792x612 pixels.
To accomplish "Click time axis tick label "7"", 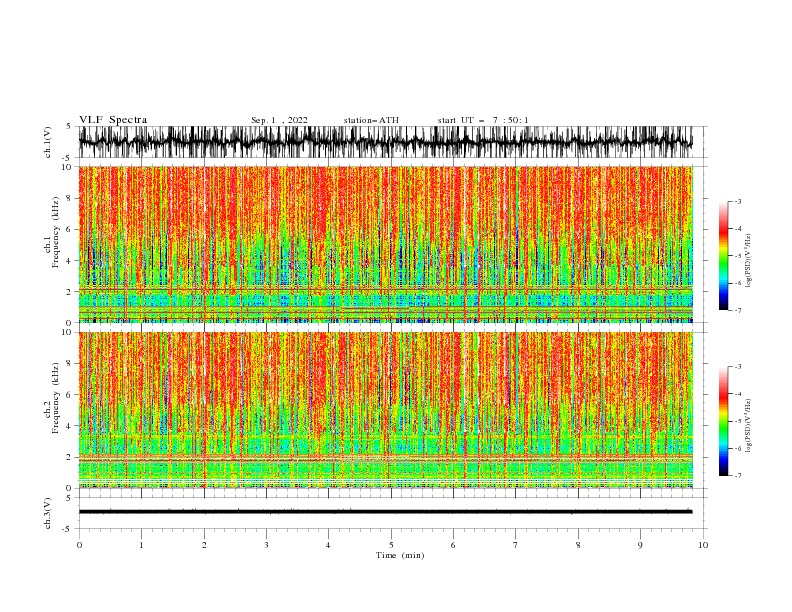I will pyautogui.click(x=516, y=545).
